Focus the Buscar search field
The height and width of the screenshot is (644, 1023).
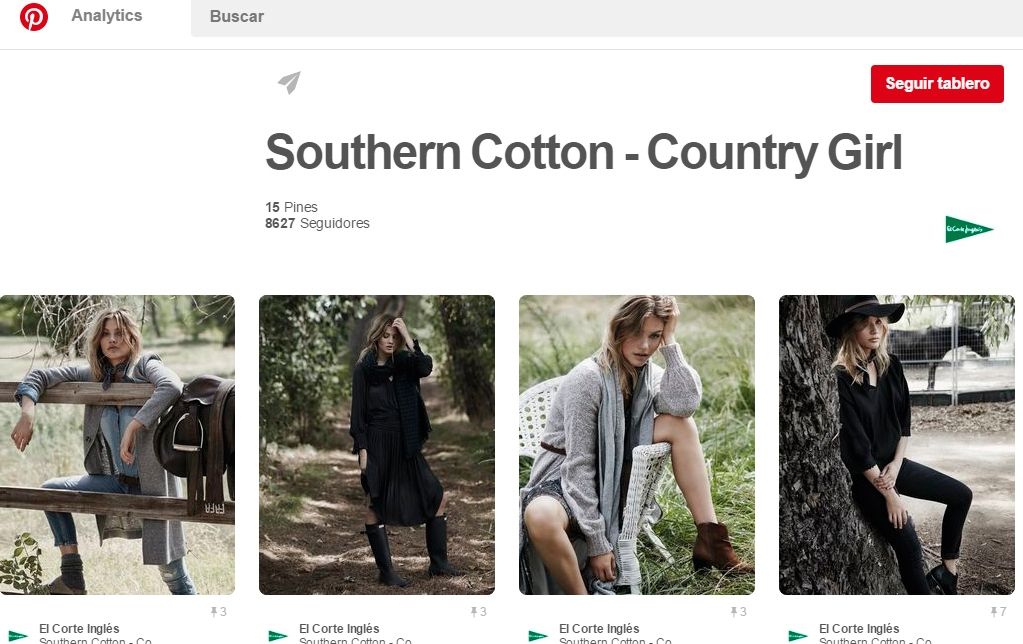(x=600, y=17)
